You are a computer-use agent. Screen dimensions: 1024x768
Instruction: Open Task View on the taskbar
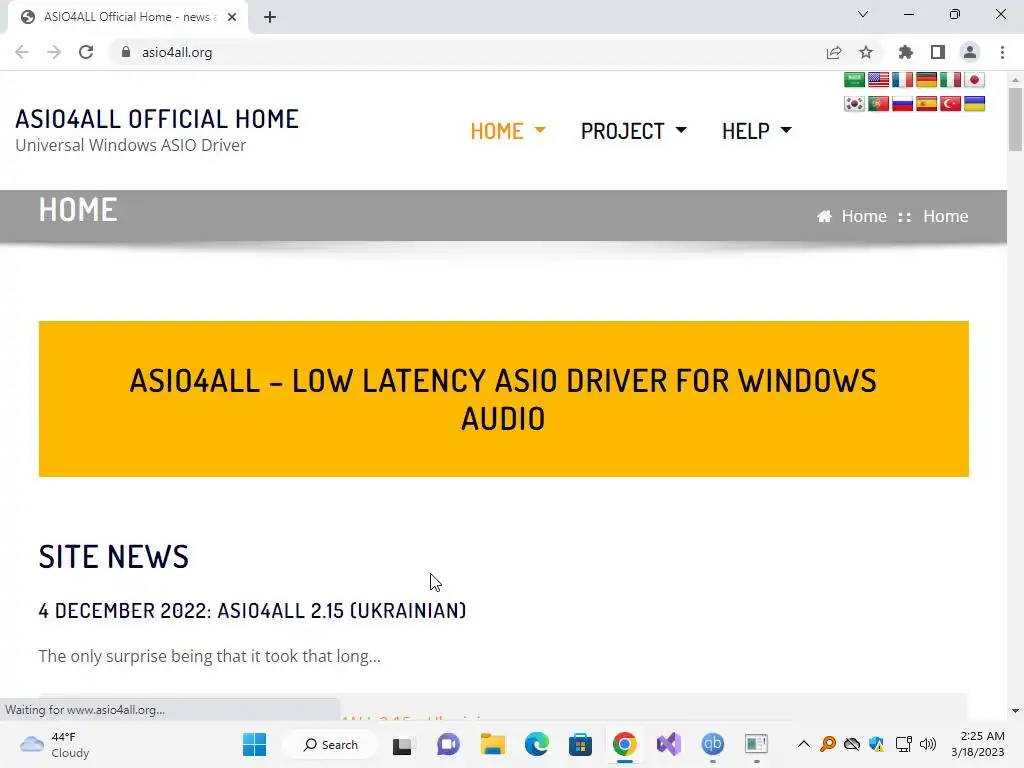[402, 744]
